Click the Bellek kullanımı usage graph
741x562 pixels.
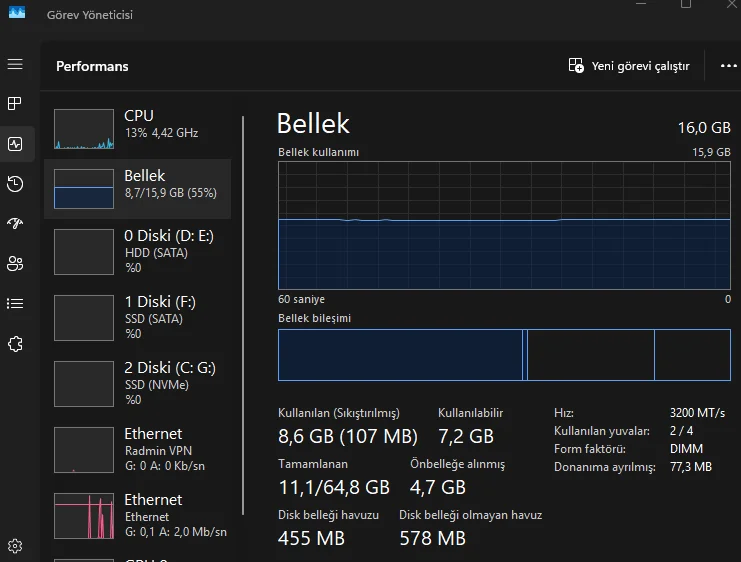pos(504,225)
